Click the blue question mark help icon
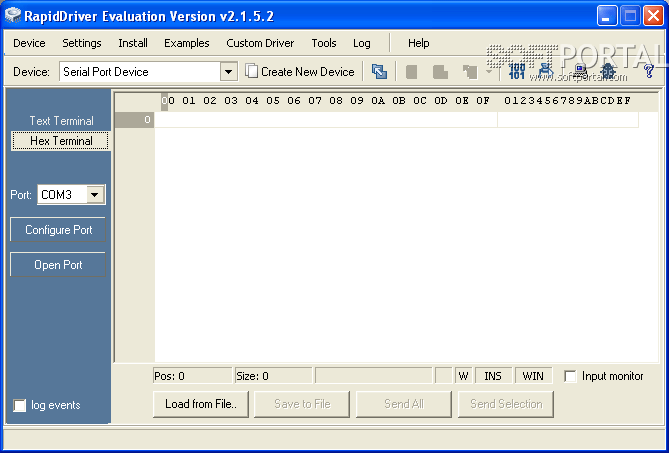The image size is (669, 453). click(649, 71)
